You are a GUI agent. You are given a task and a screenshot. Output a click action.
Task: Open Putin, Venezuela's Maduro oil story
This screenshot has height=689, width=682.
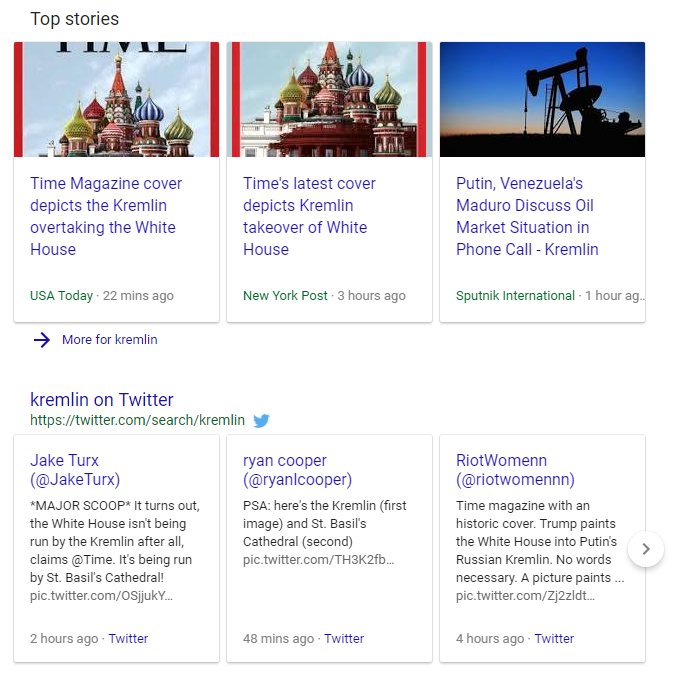point(527,216)
